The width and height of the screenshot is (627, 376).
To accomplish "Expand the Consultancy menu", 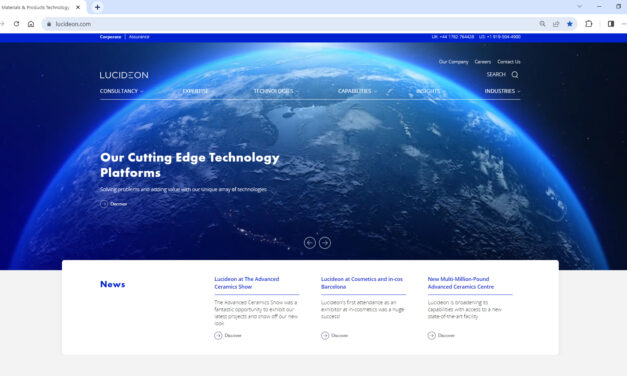I will pos(121,91).
